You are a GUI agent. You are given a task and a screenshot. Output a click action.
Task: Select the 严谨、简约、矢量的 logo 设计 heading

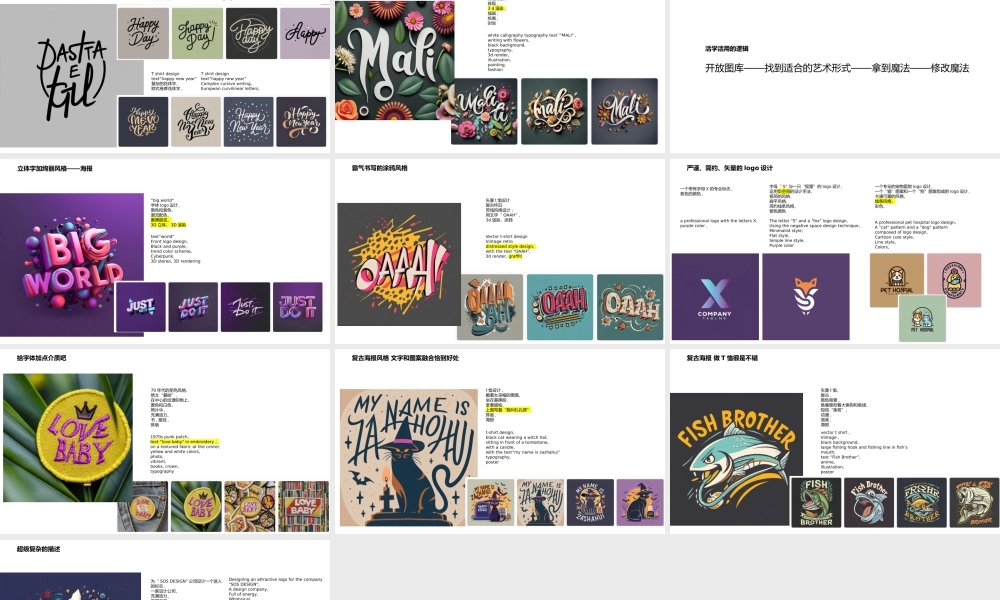[730, 168]
